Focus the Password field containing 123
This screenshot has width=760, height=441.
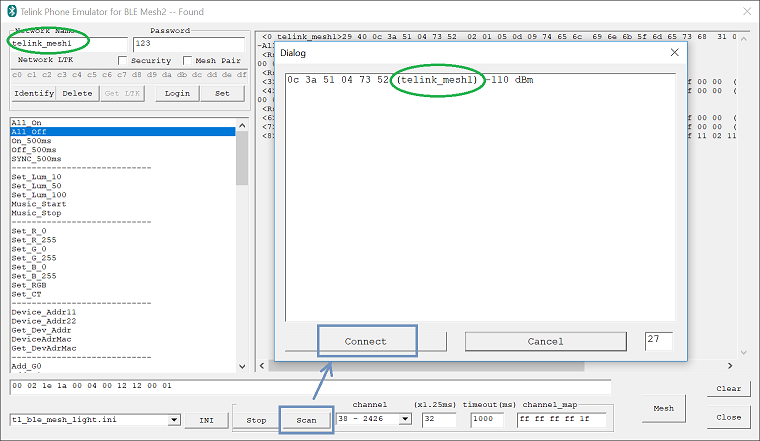(189, 44)
